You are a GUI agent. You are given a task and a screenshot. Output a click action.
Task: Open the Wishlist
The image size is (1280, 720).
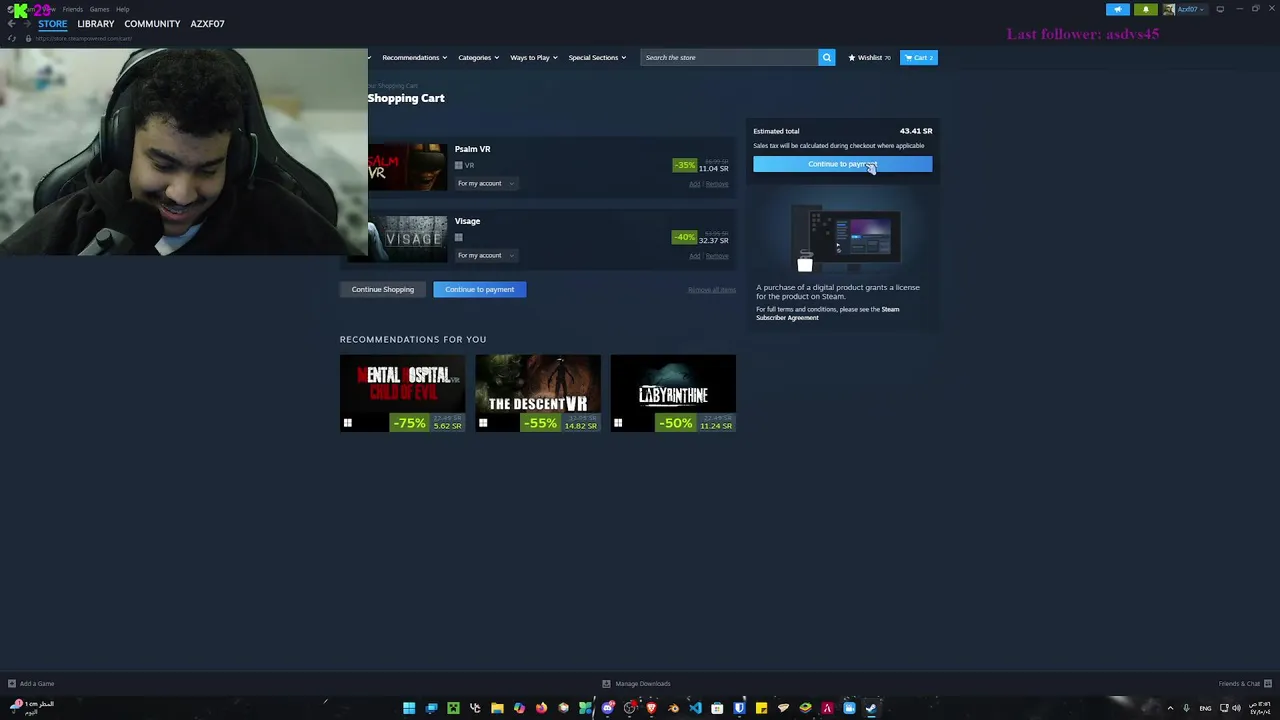coord(869,57)
